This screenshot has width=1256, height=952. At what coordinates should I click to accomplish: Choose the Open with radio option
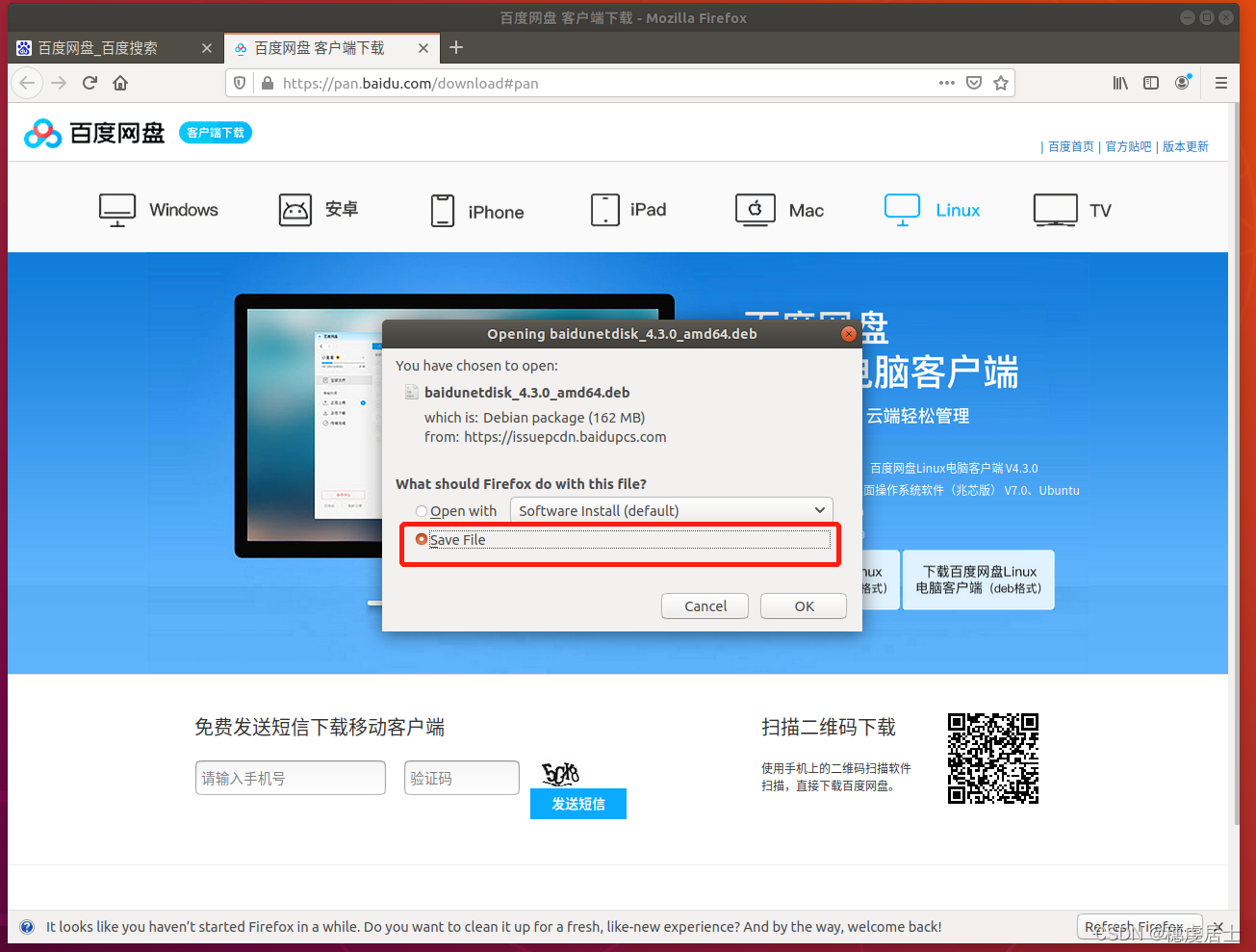[422, 511]
